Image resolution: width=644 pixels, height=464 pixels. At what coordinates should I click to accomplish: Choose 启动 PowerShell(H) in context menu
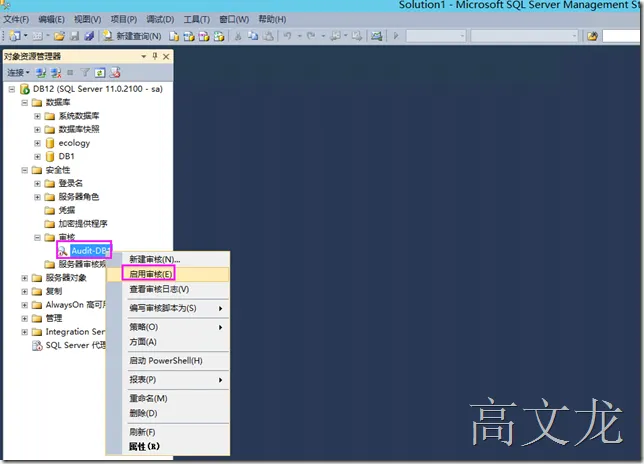[168, 361]
